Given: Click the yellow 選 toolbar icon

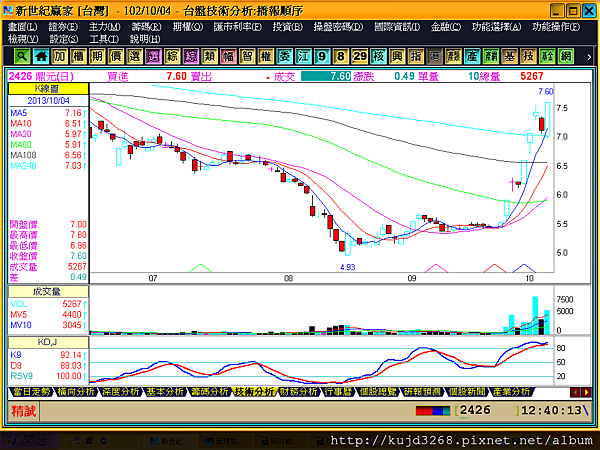Looking at the screenshot, I should tap(135, 57).
